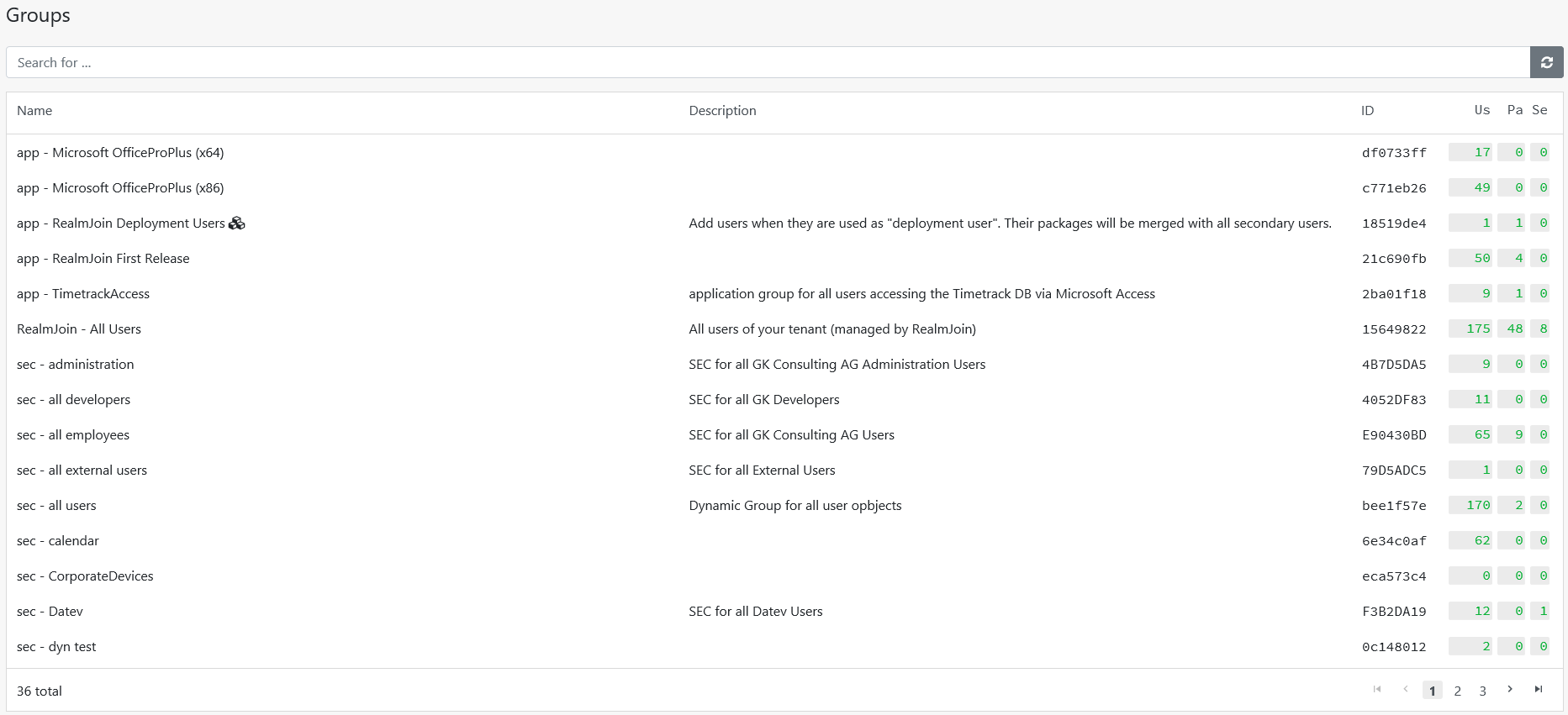Click user count 49 for OfficeProPlus (x86)
This screenshot has width=1568, height=715.
(1470, 188)
